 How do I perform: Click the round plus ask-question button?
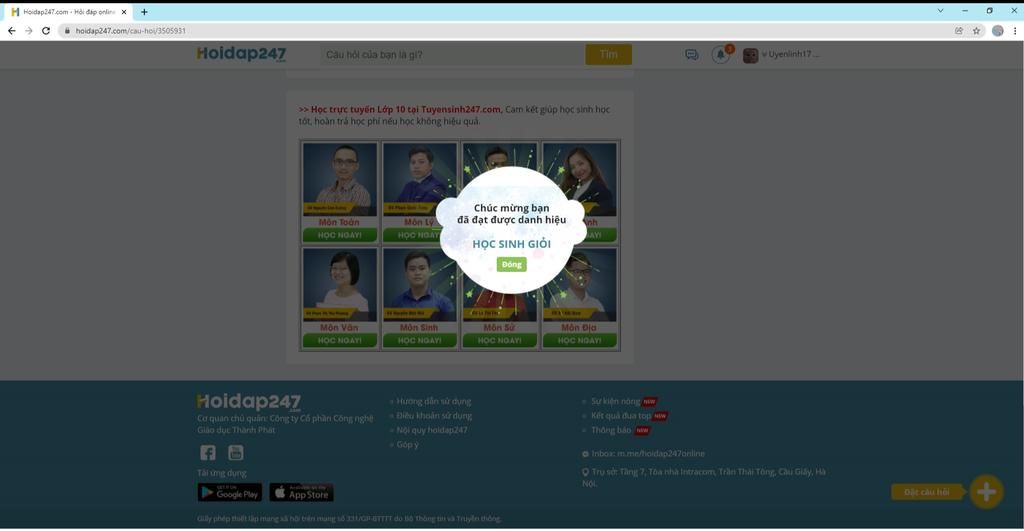(x=986, y=492)
